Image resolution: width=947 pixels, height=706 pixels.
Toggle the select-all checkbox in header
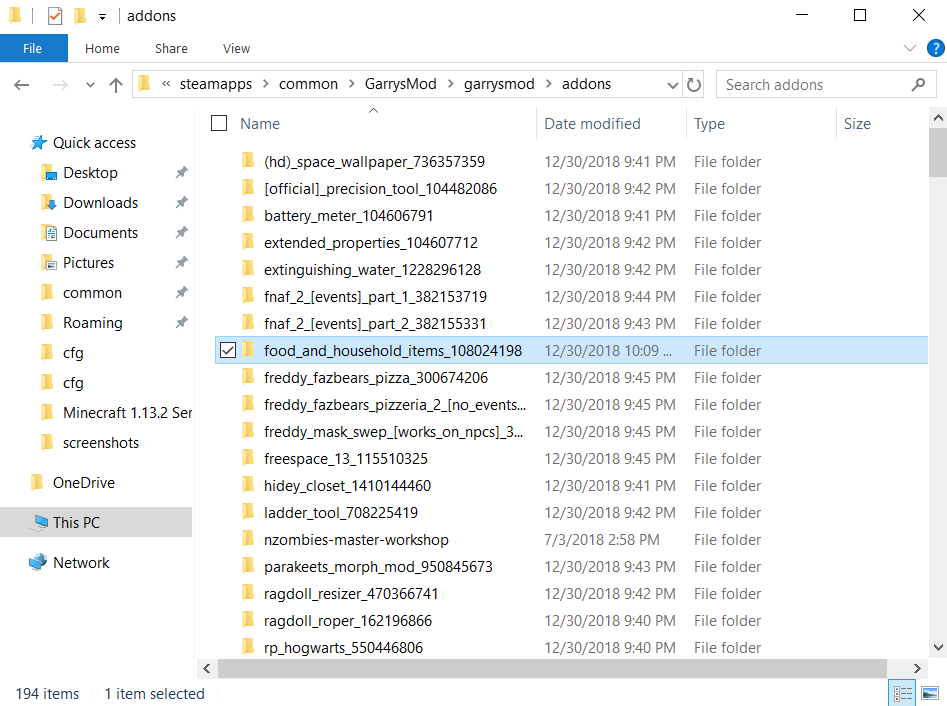pyautogui.click(x=219, y=123)
